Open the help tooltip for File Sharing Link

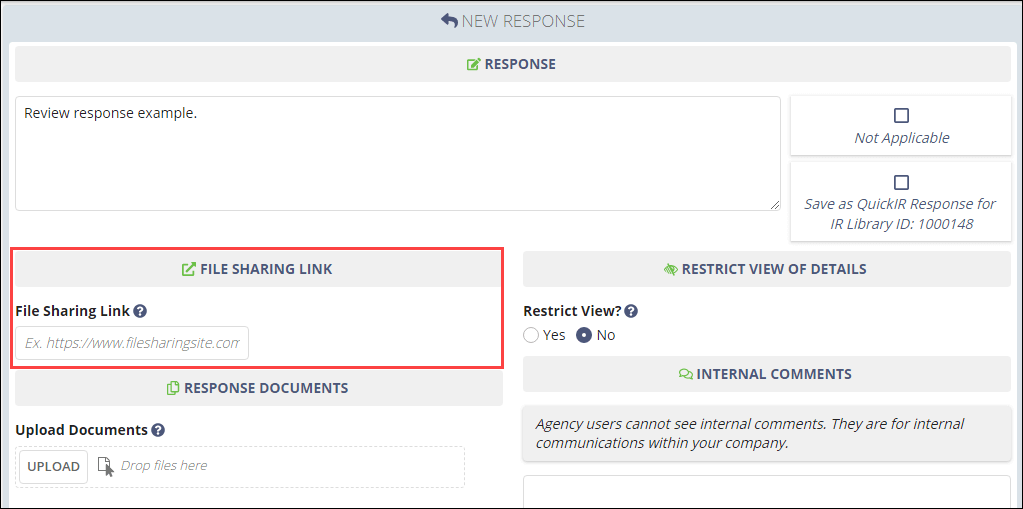pyautogui.click(x=140, y=311)
